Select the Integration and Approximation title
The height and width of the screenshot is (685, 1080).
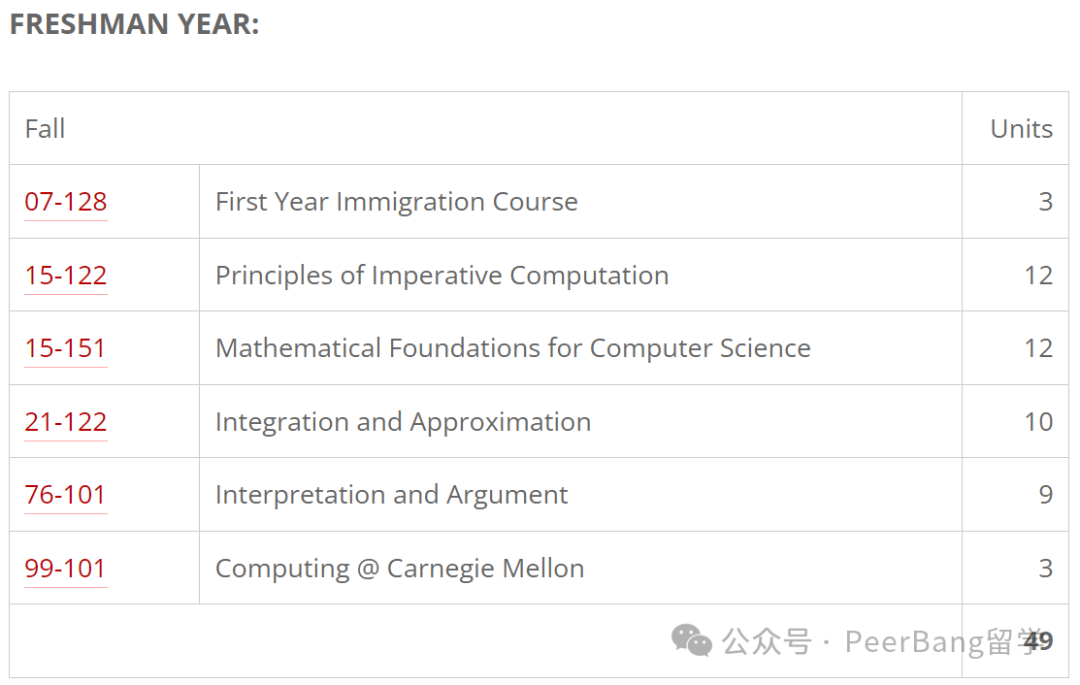[403, 422]
